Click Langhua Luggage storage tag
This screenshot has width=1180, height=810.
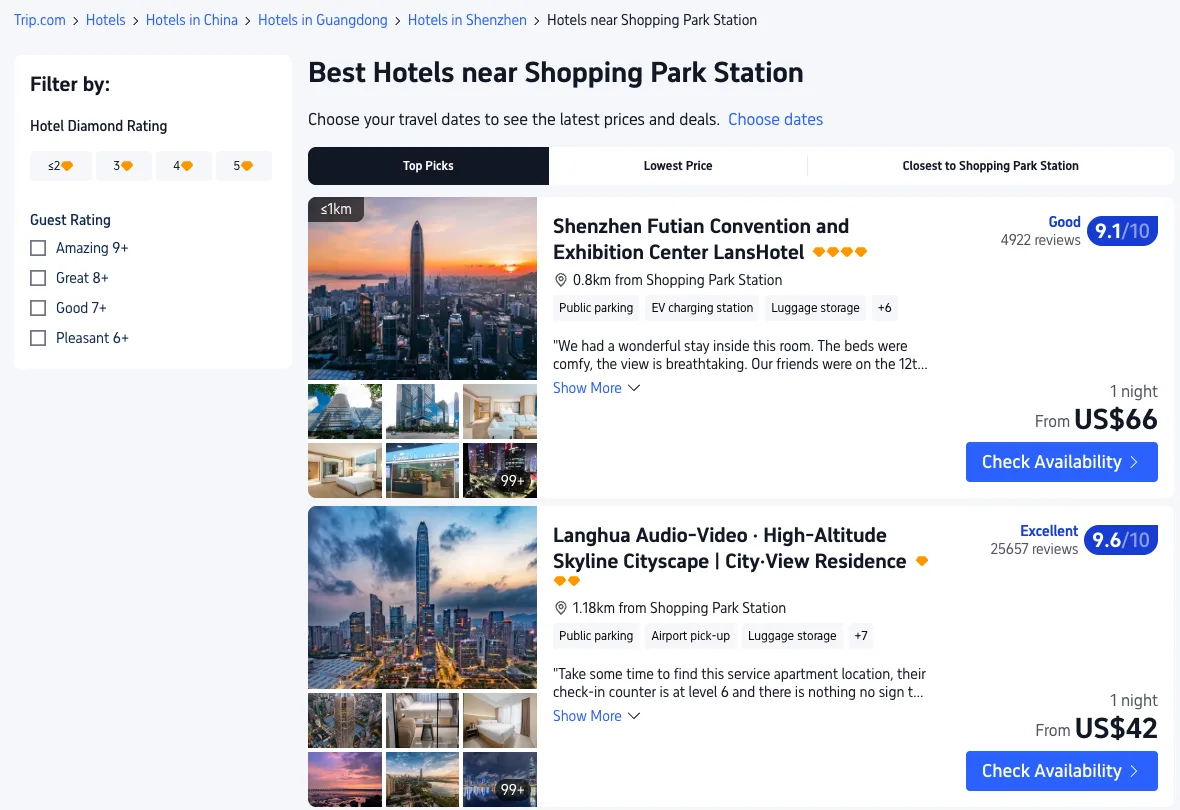(x=792, y=636)
